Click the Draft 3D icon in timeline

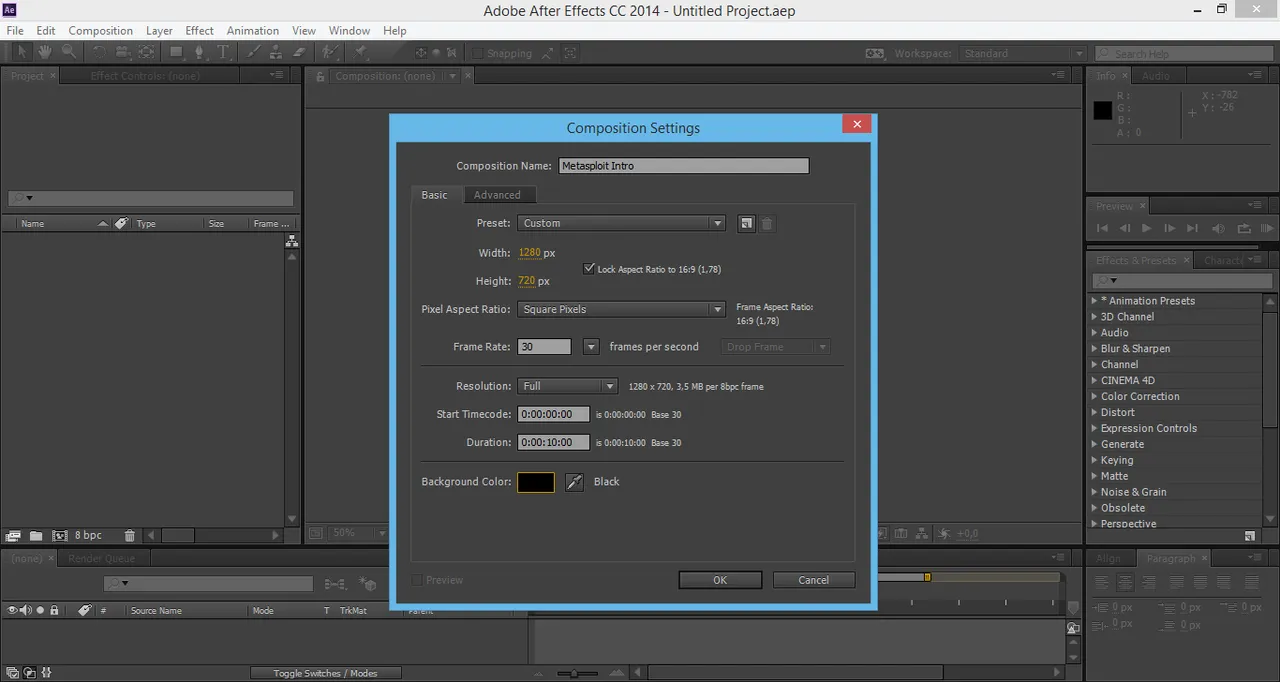(x=368, y=584)
